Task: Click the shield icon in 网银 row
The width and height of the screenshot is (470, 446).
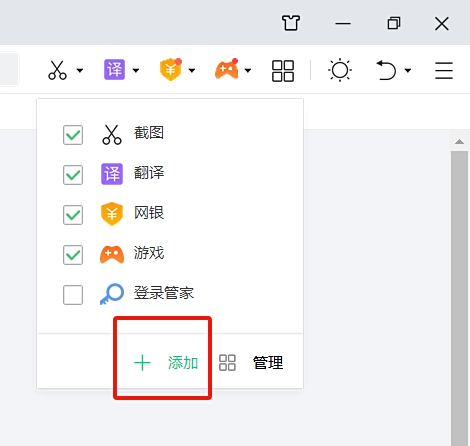Action: tap(112, 214)
